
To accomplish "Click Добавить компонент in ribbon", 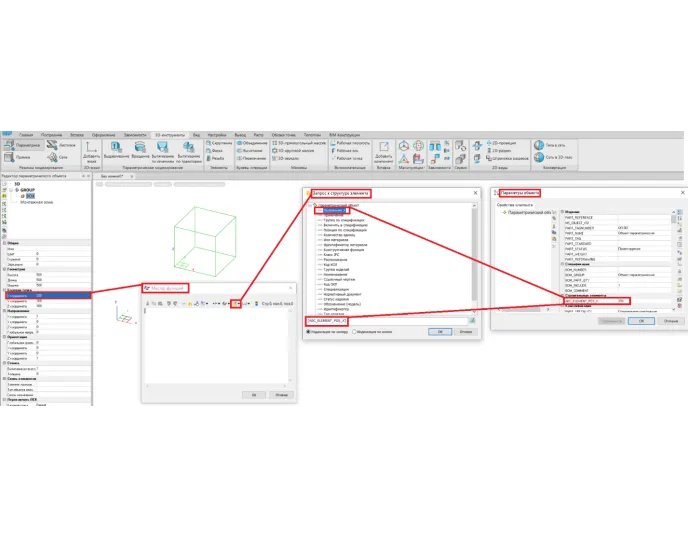I will (x=383, y=152).
